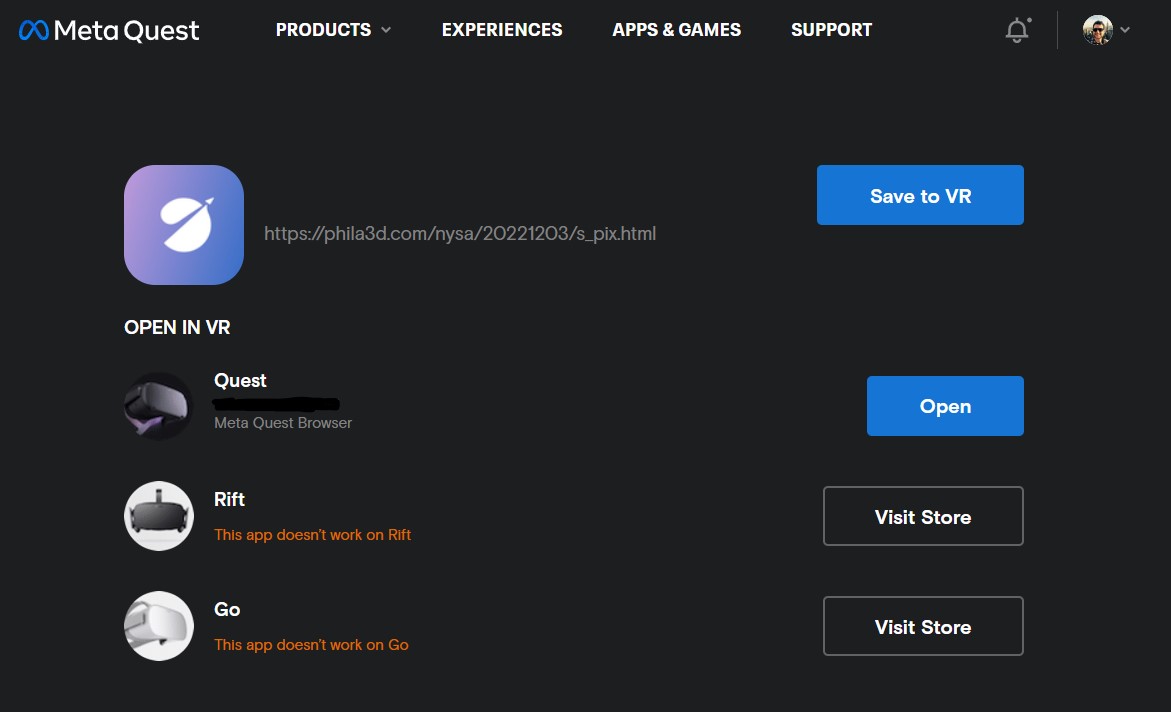Open the SUPPORT page
1171x712 pixels.
coord(831,30)
